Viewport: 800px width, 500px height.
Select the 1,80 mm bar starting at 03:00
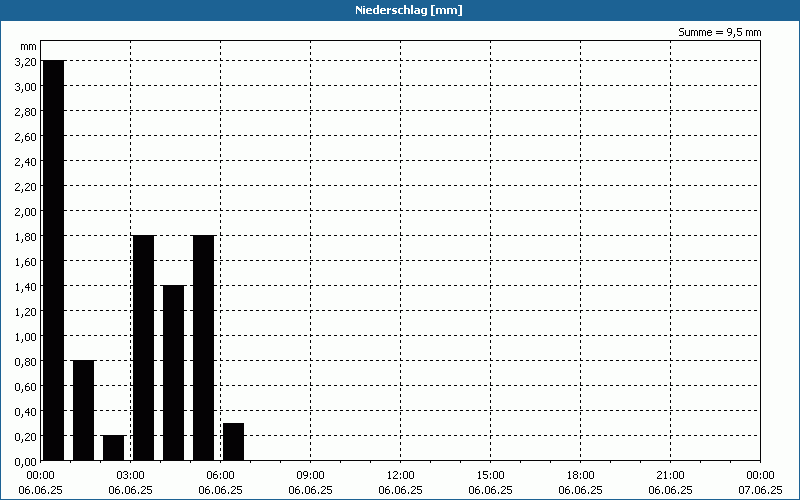click(x=143, y=348)
